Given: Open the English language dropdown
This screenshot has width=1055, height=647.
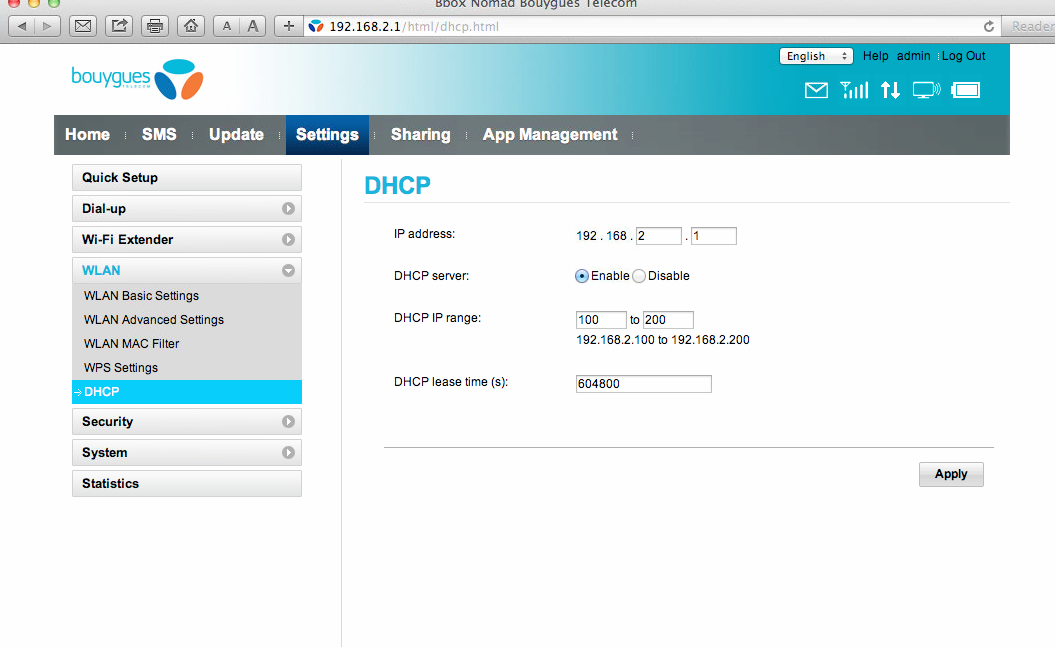Looking at the screenshot, I should pos(815,57).
